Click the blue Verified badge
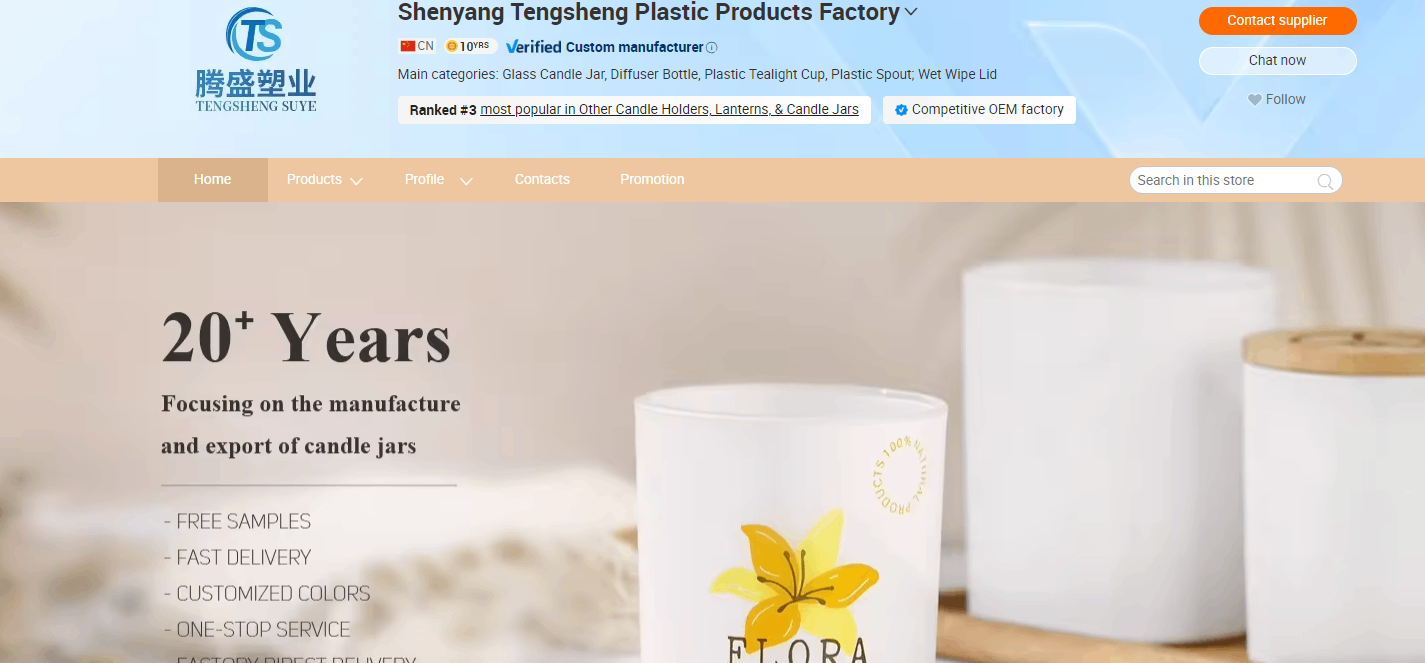Image resolution: width=1425 pixels, height=663 pixels. point(534,47)
